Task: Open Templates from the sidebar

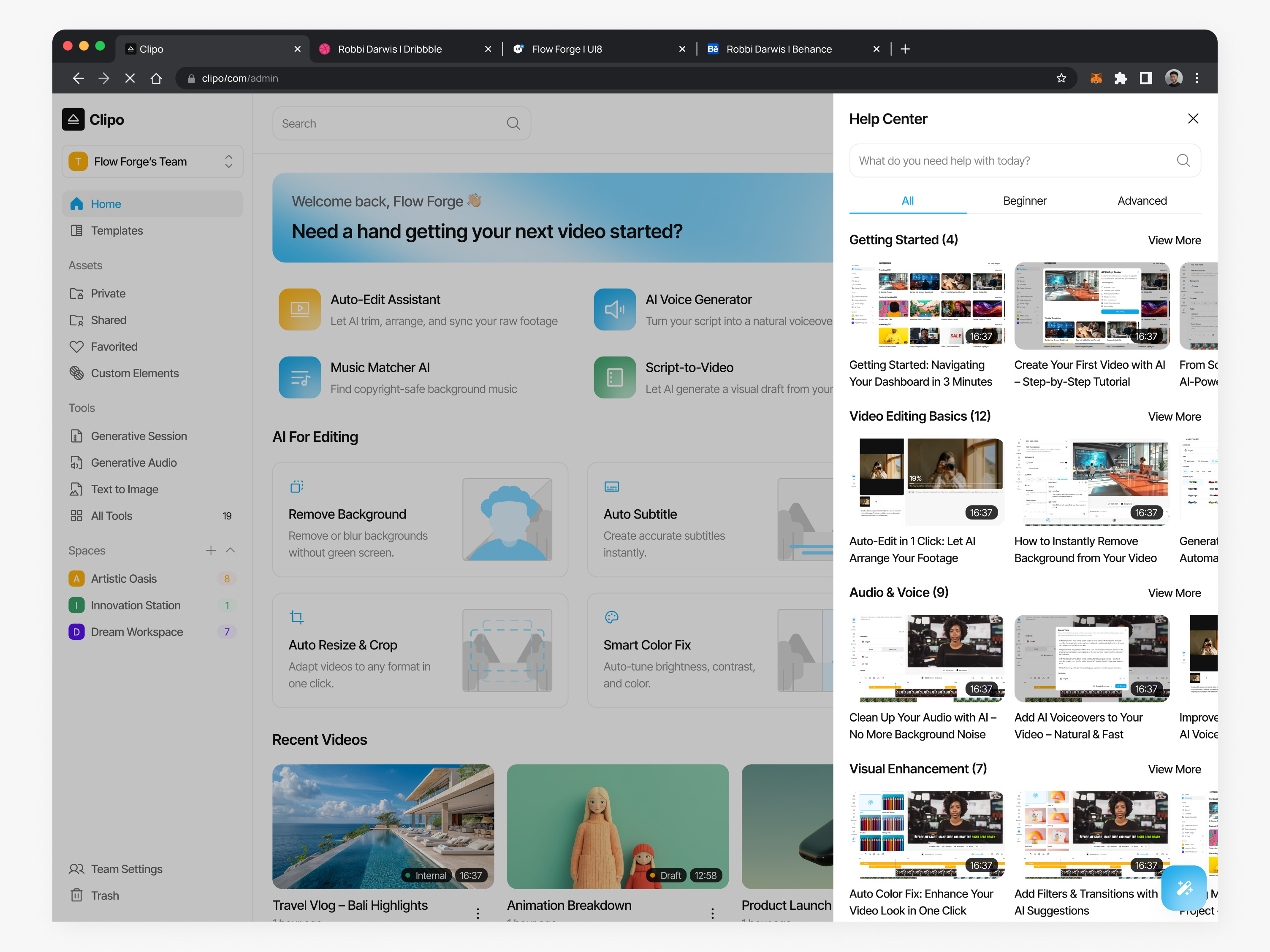Action: click(117, 231)
